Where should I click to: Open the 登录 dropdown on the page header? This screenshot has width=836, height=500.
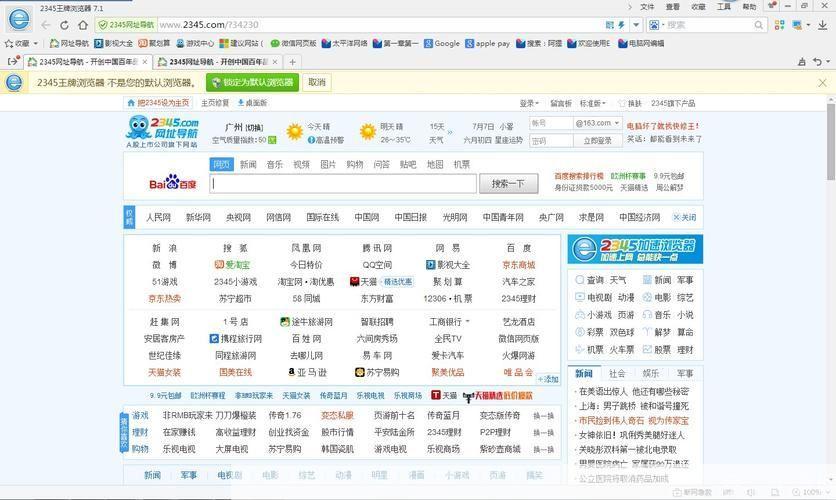point(529,103)
